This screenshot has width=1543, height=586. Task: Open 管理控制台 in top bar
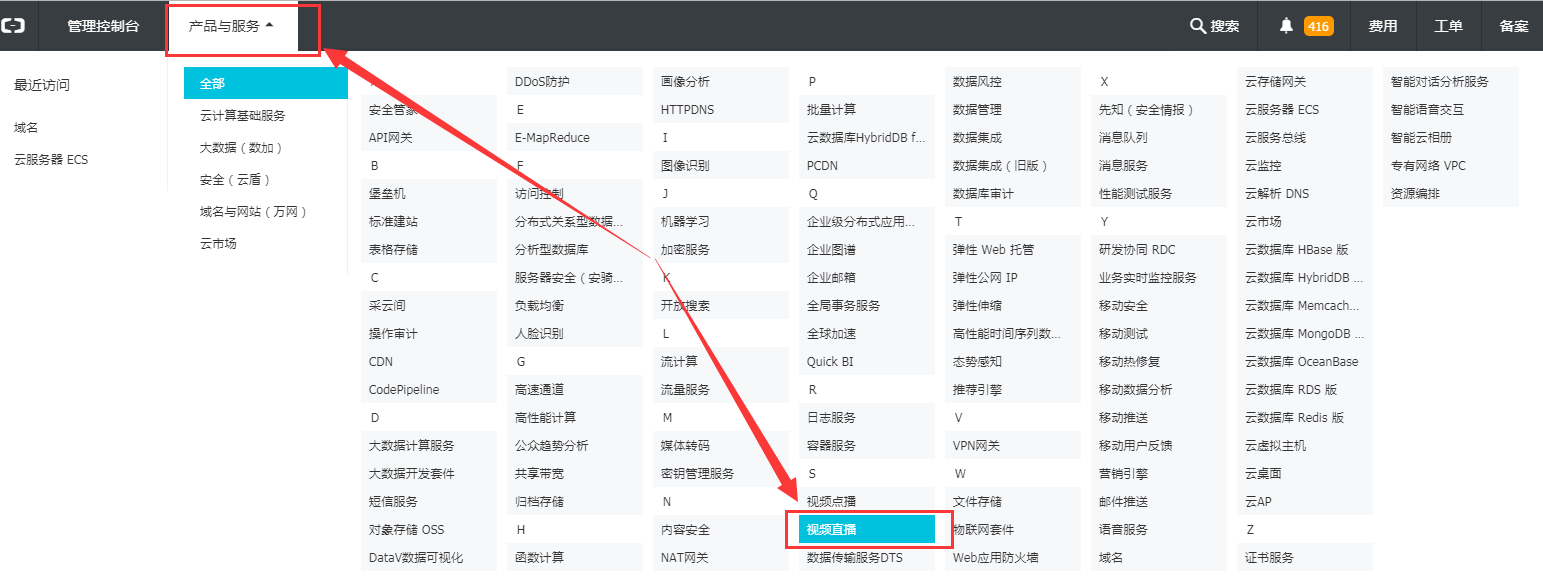click(103, 26)
